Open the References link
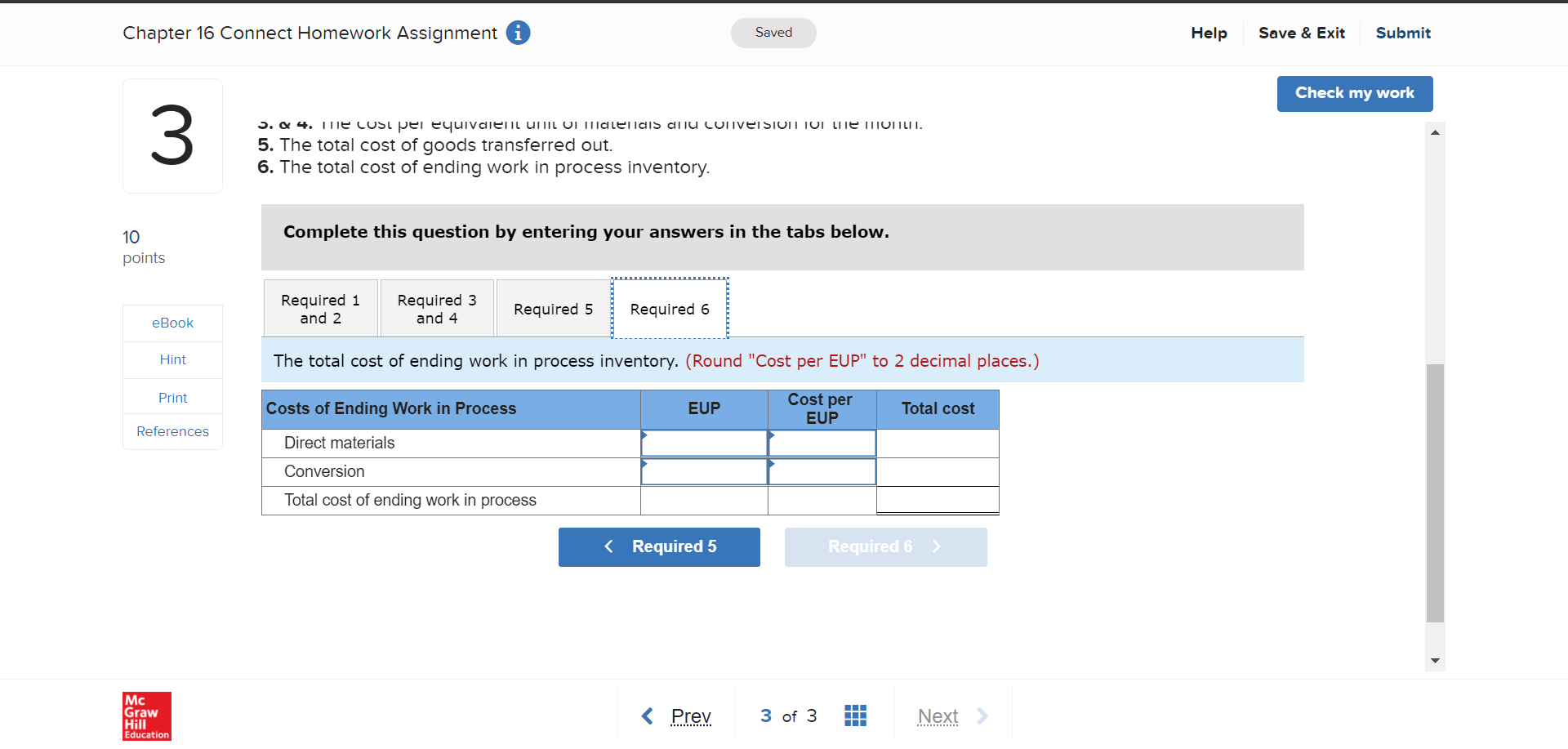This screenshot has height=749, width=1568. point(171,431)
